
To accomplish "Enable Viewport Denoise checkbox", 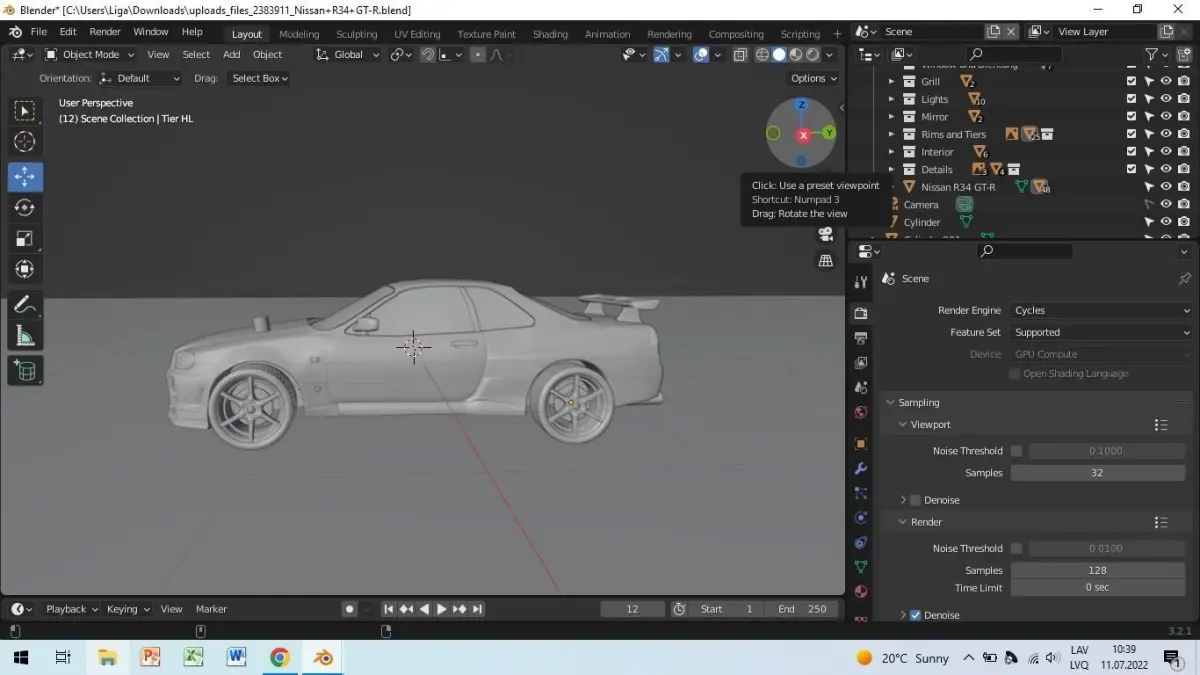I will tap(915, 500).
